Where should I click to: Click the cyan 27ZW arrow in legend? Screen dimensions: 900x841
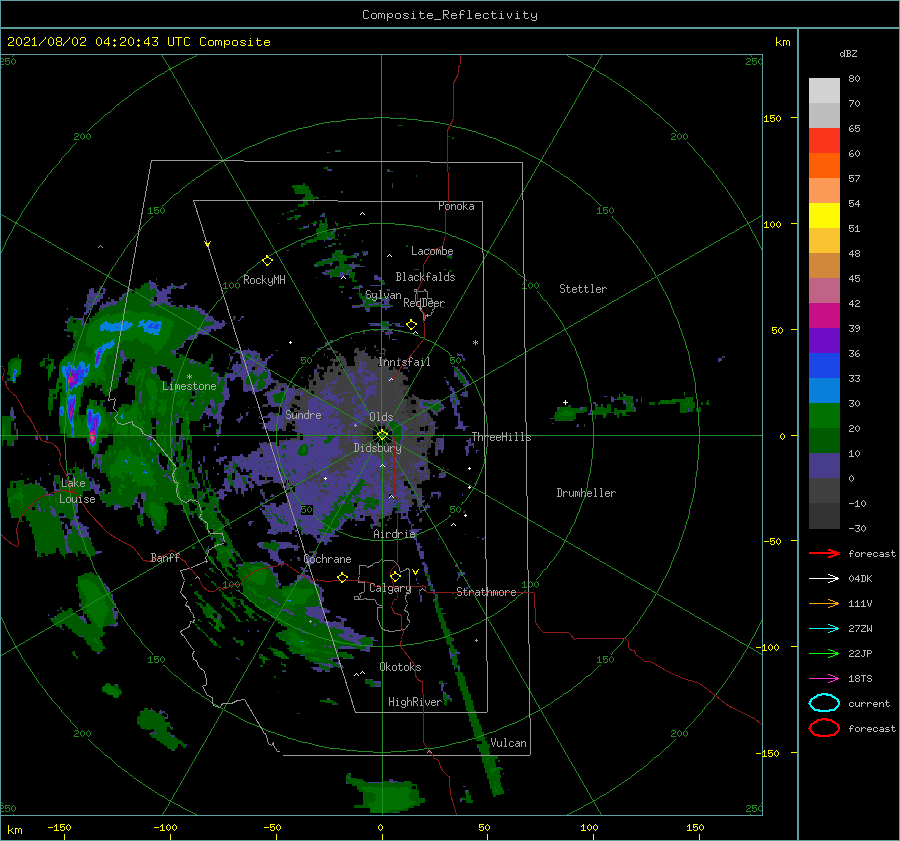point(824,629)
